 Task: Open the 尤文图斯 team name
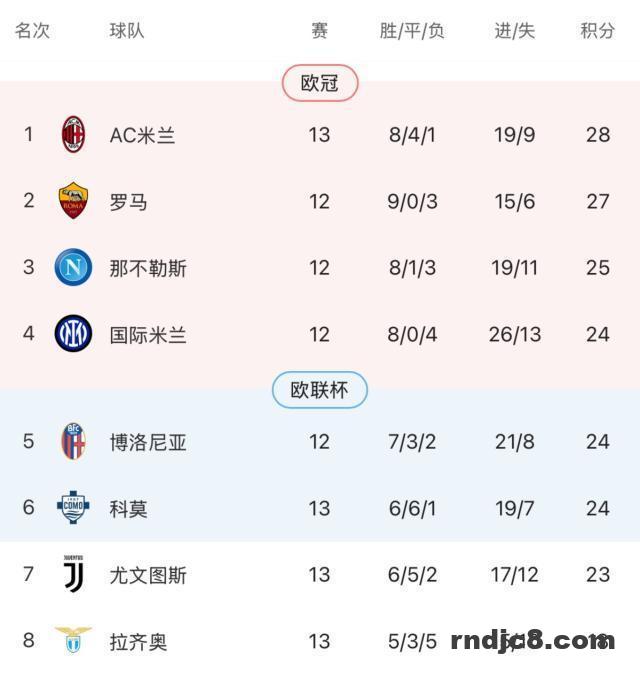pos(148,575)
